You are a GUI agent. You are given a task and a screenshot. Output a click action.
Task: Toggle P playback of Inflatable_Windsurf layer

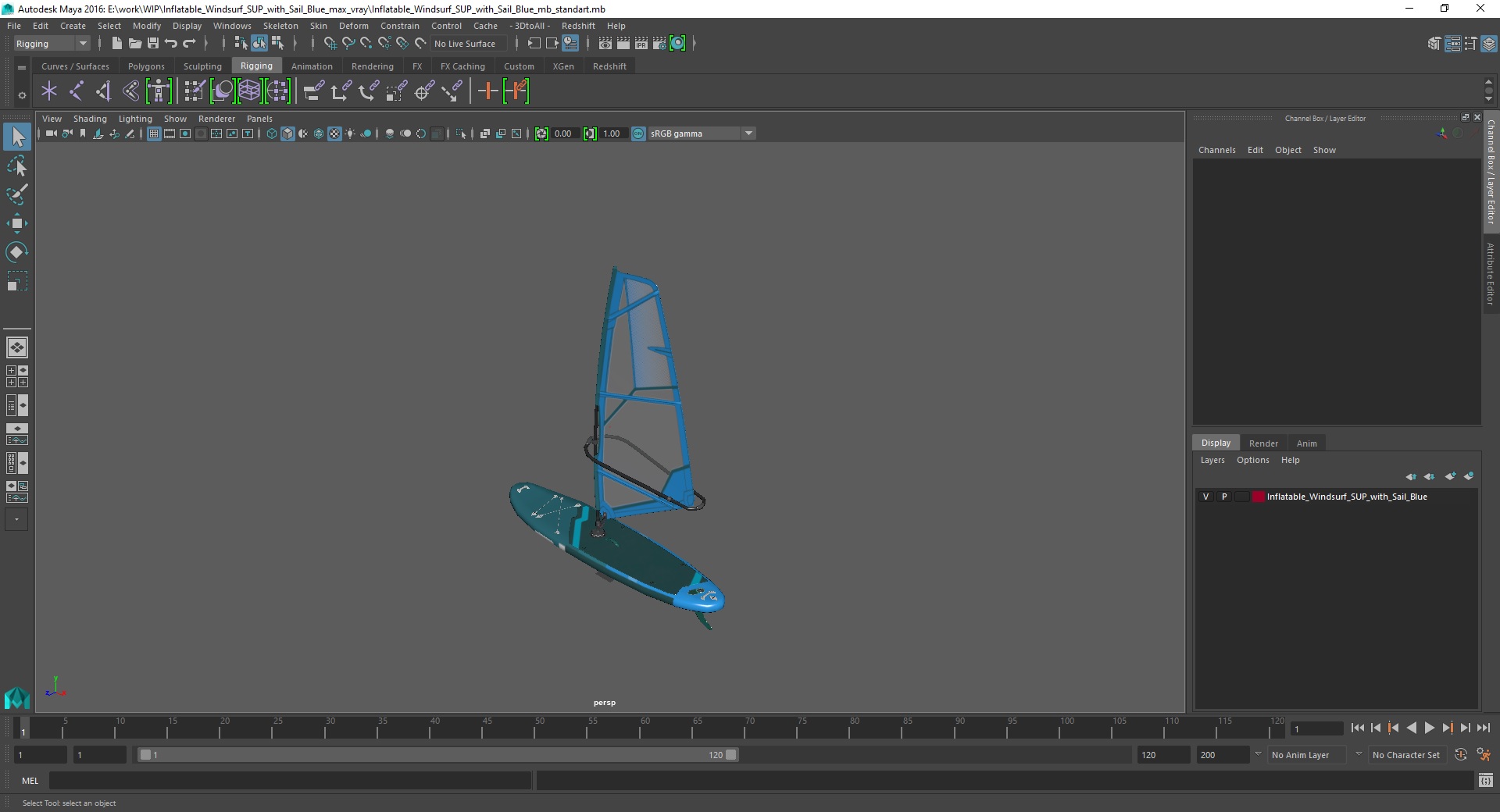1224,497
